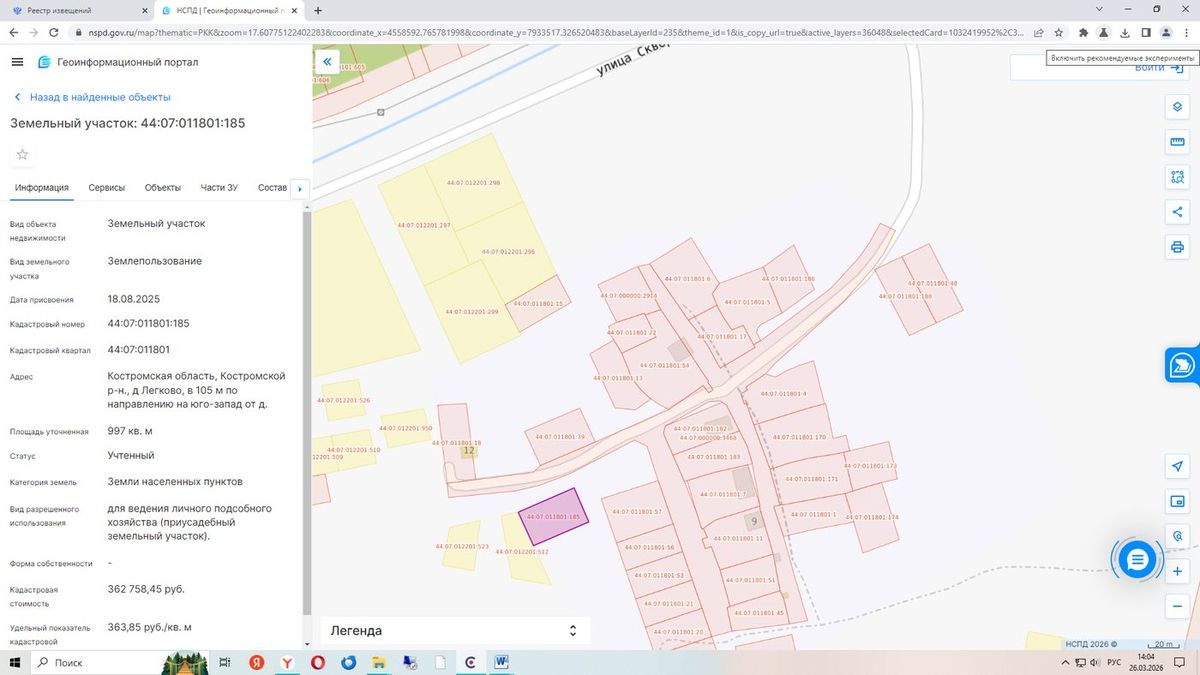The image size is (1200, 675).
Task: Print the map with printer icon
Action: point(1177,247)
